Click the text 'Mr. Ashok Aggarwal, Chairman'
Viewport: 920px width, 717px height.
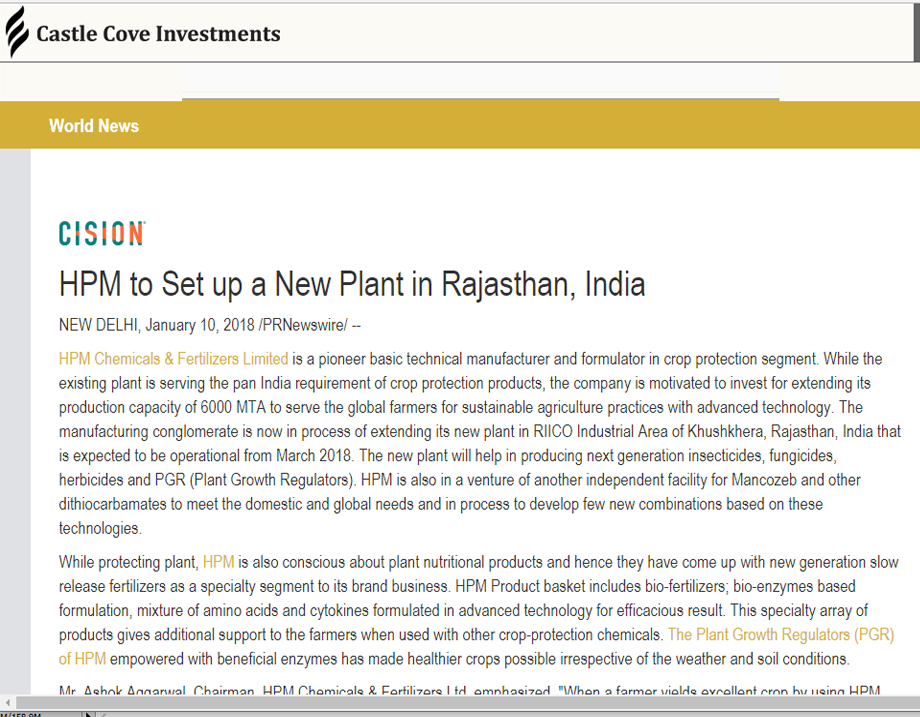coord(157,691)
